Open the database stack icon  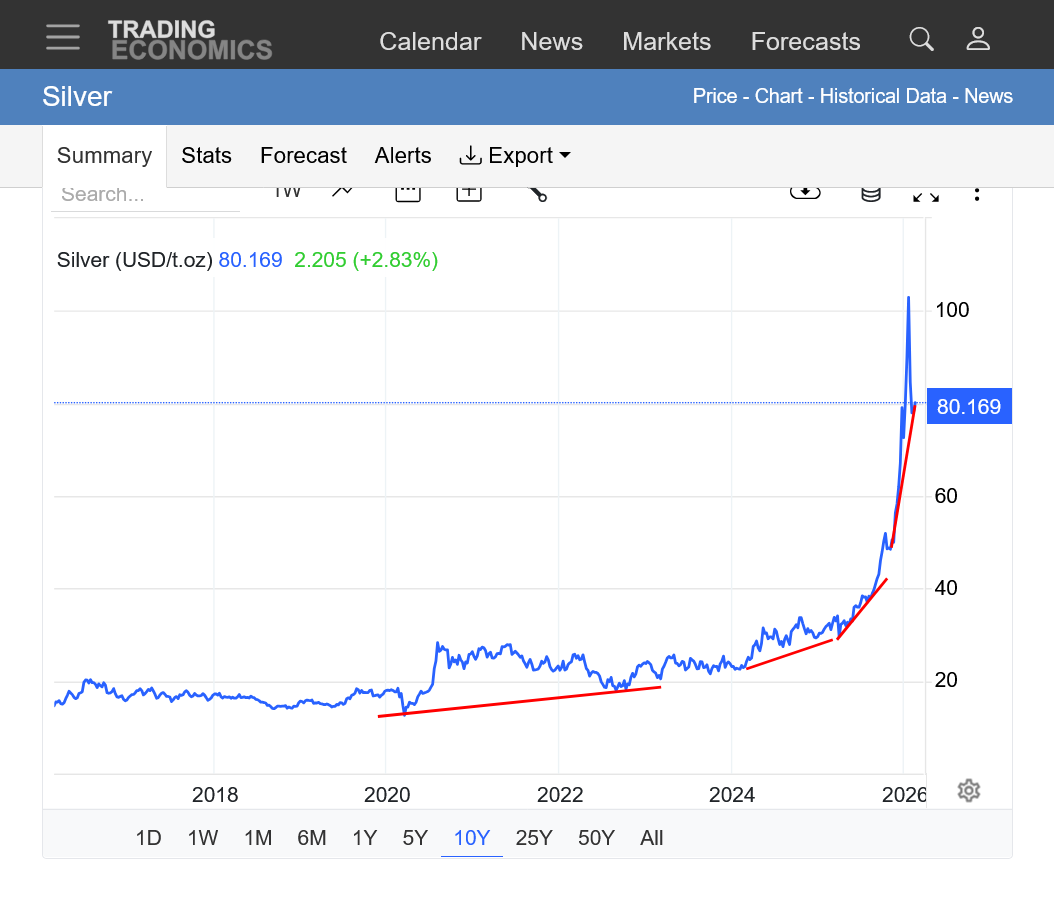pyautogui.click(x=871, y=193)
